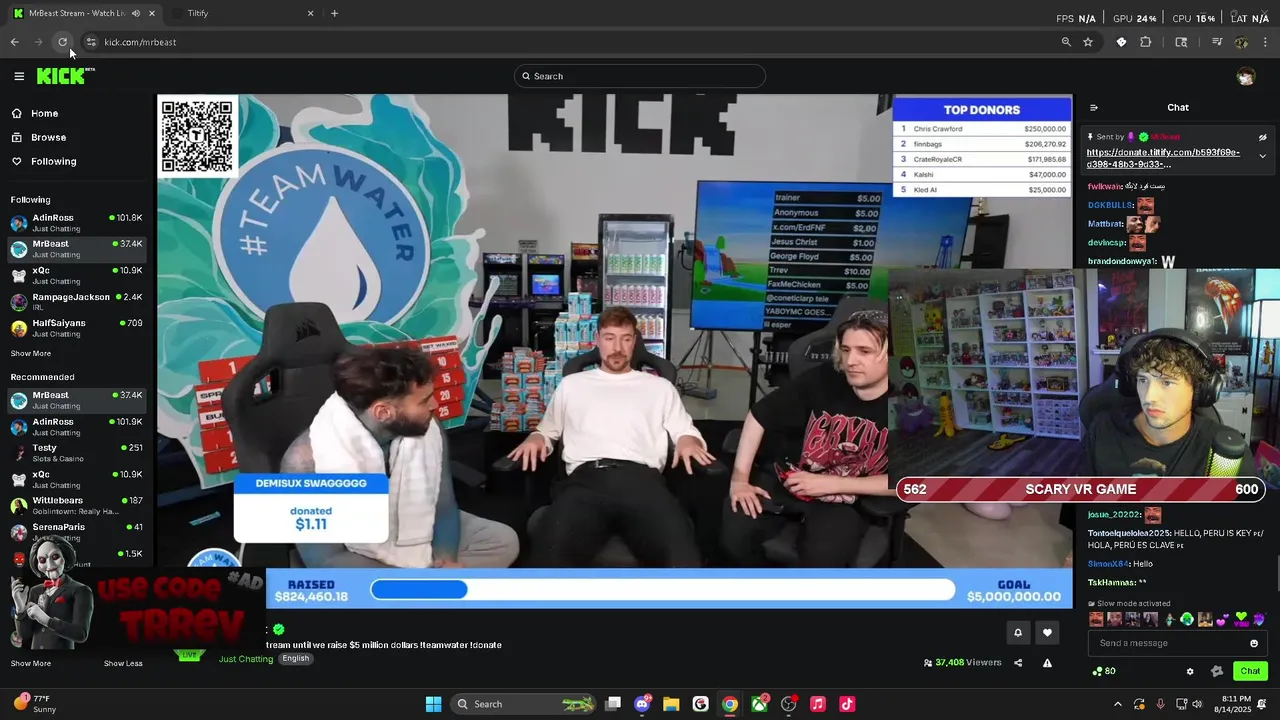Bookmark this page with the star icon
The height and width of the screenshot is (720, 1280).
tap(1088, 42)
